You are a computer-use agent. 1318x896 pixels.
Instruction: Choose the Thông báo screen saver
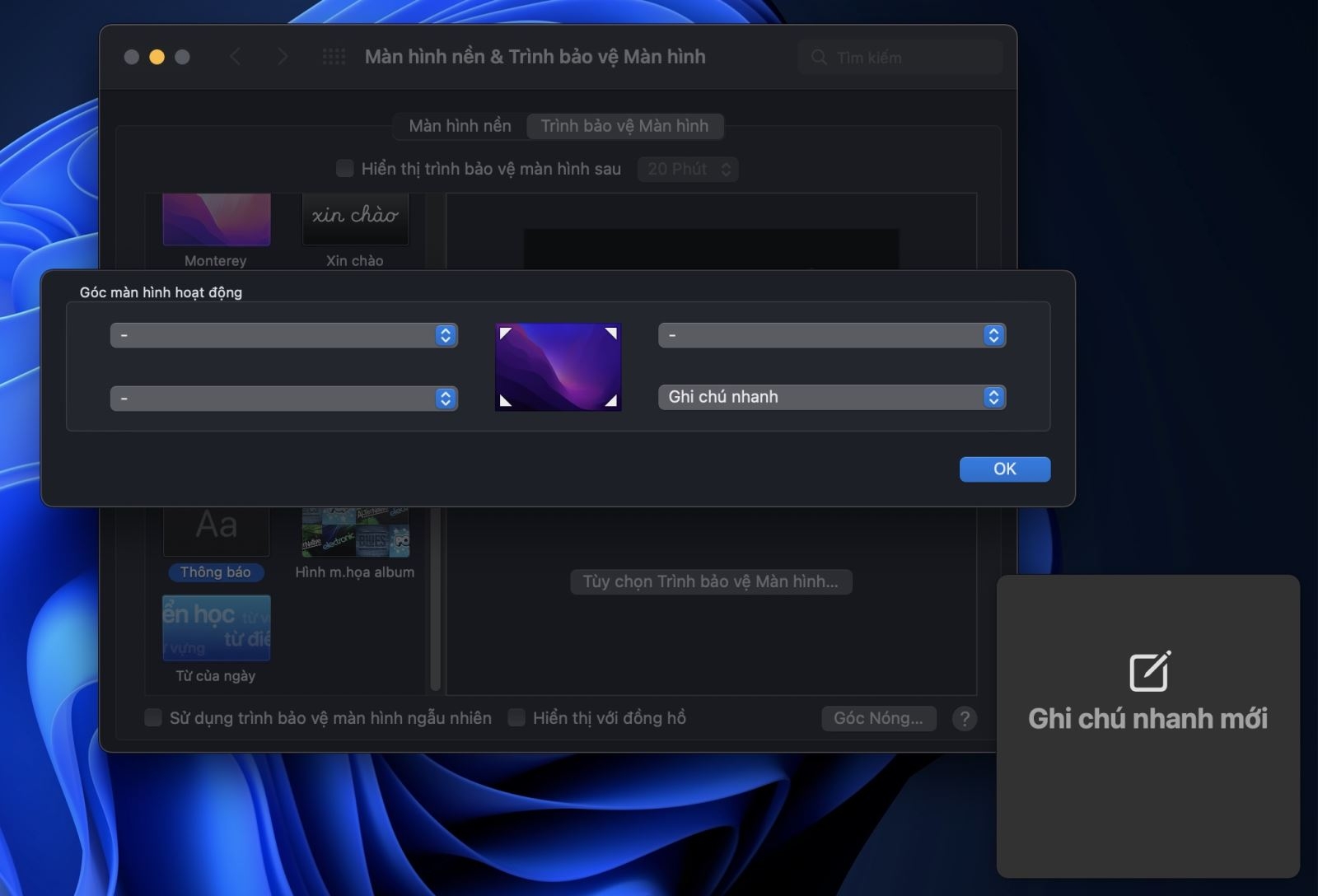(x=217, y=531)
